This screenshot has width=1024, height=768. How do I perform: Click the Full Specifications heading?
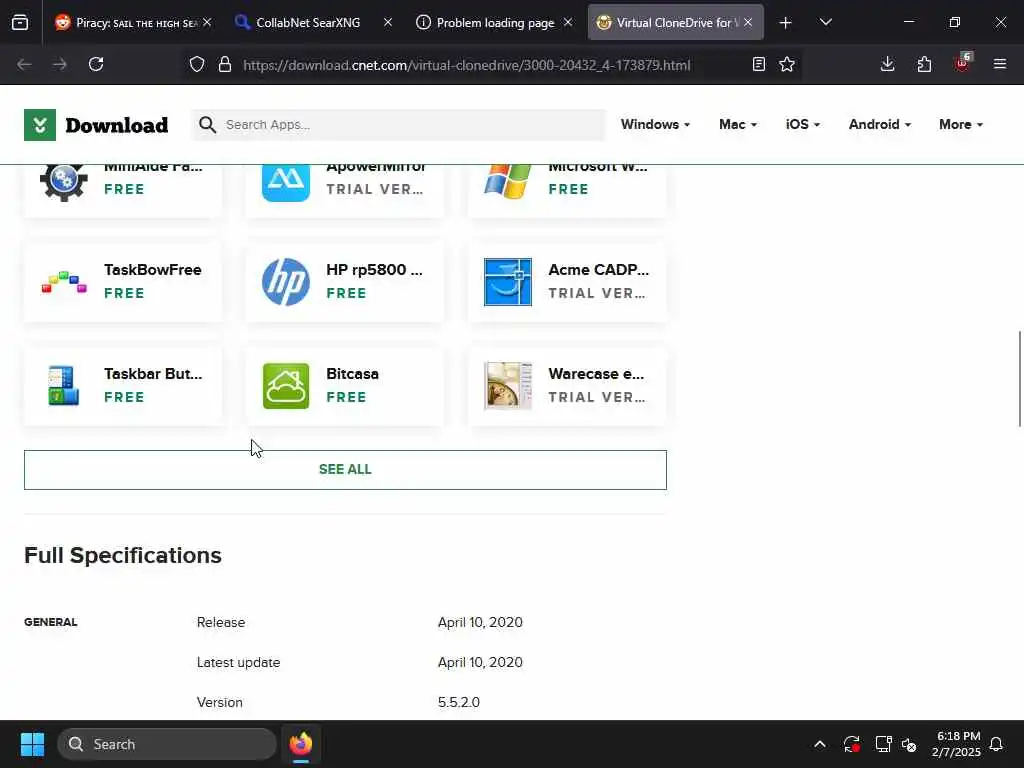coord(123,555)
